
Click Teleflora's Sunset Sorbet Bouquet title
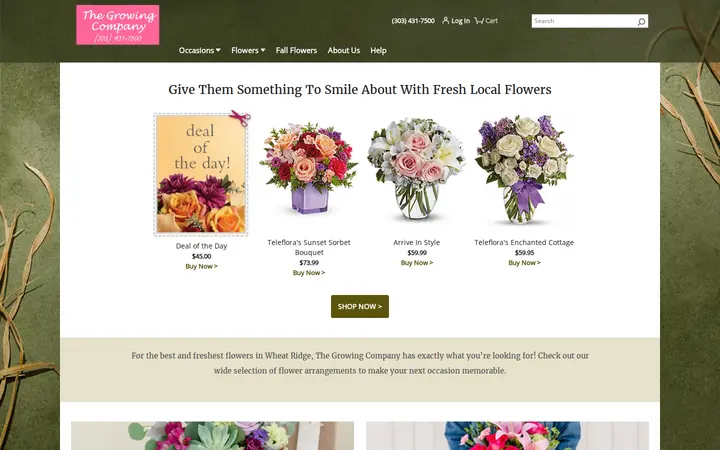coord(309,247)
